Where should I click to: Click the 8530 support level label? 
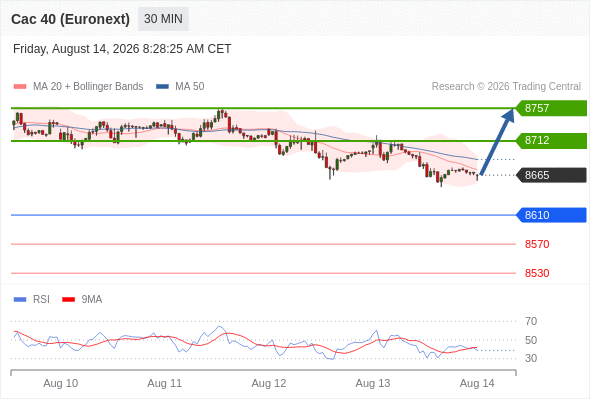click(537, 273)
